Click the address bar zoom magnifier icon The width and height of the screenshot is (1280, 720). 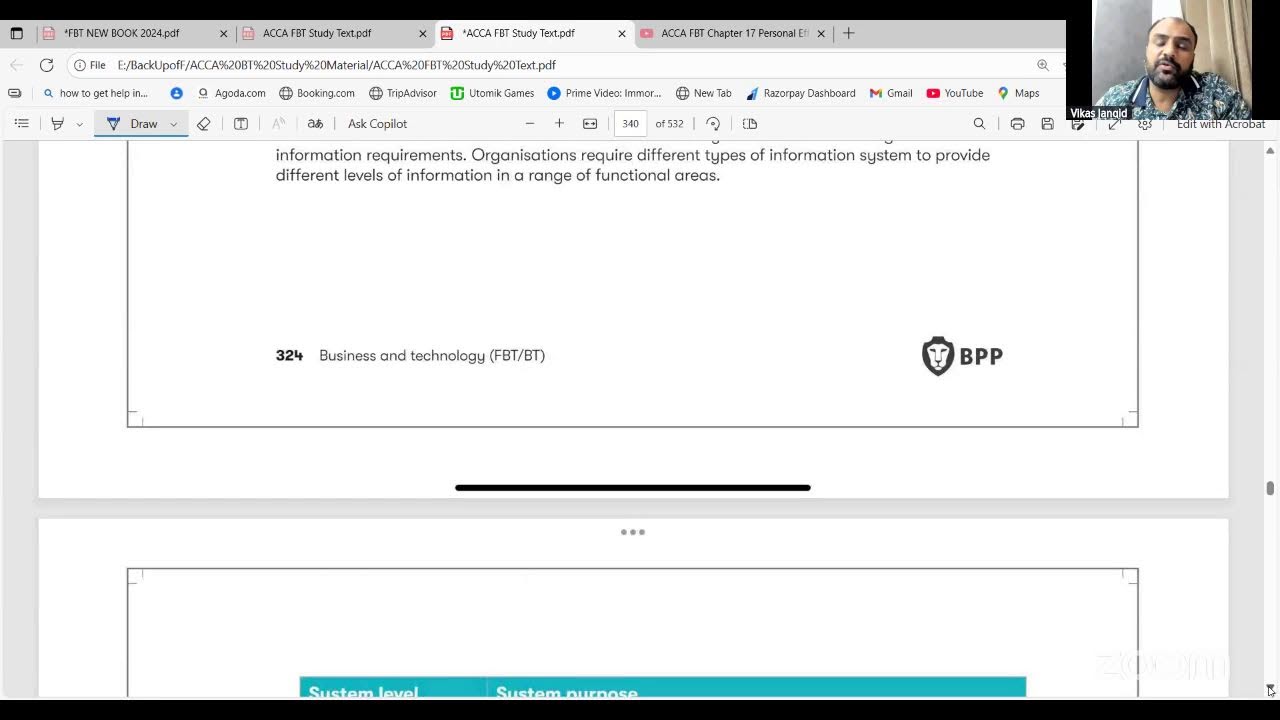click(1043, 65)
